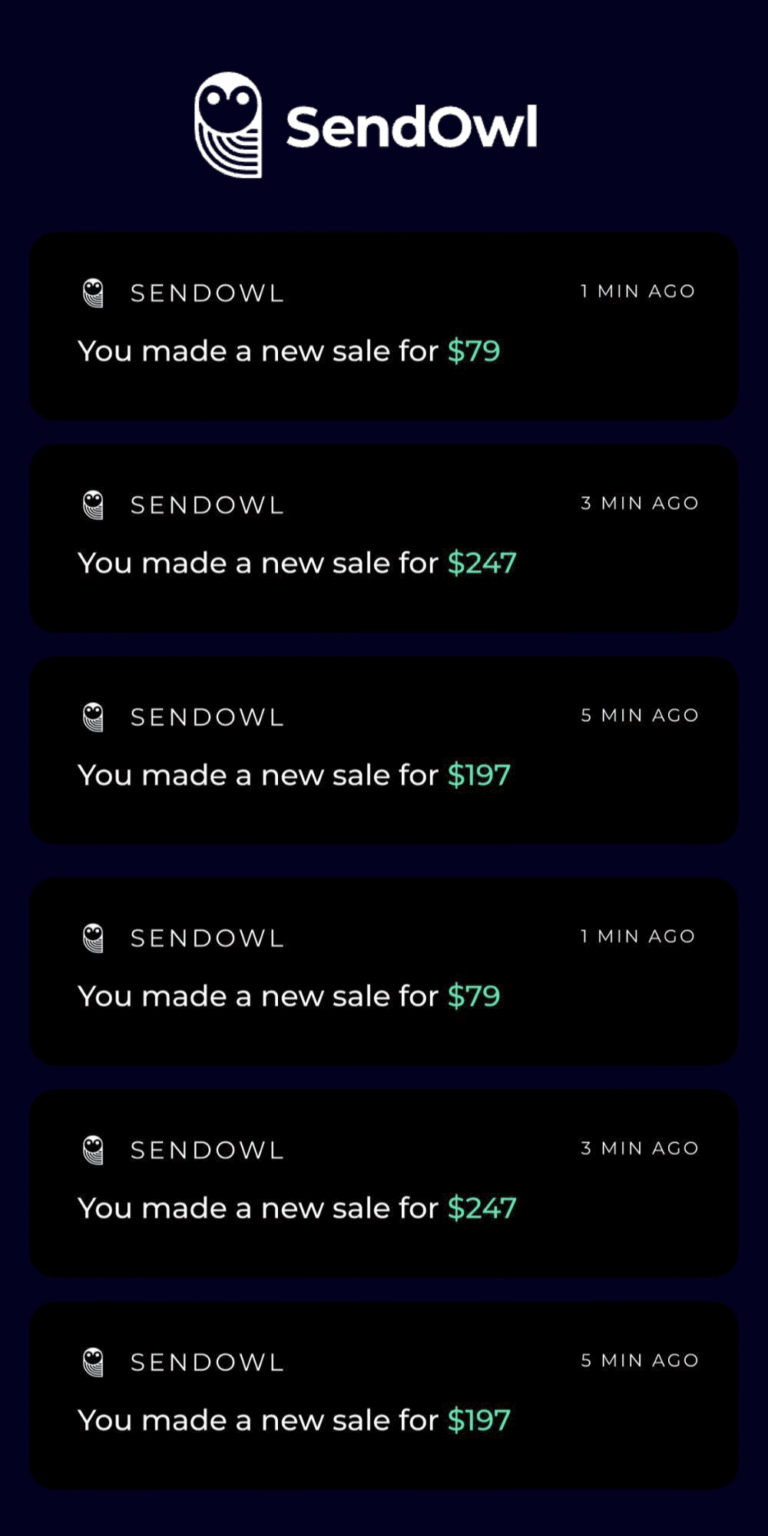Click the green $247 amount in the second notification
Screen dimensions: 768x1536
coord(481,563)
